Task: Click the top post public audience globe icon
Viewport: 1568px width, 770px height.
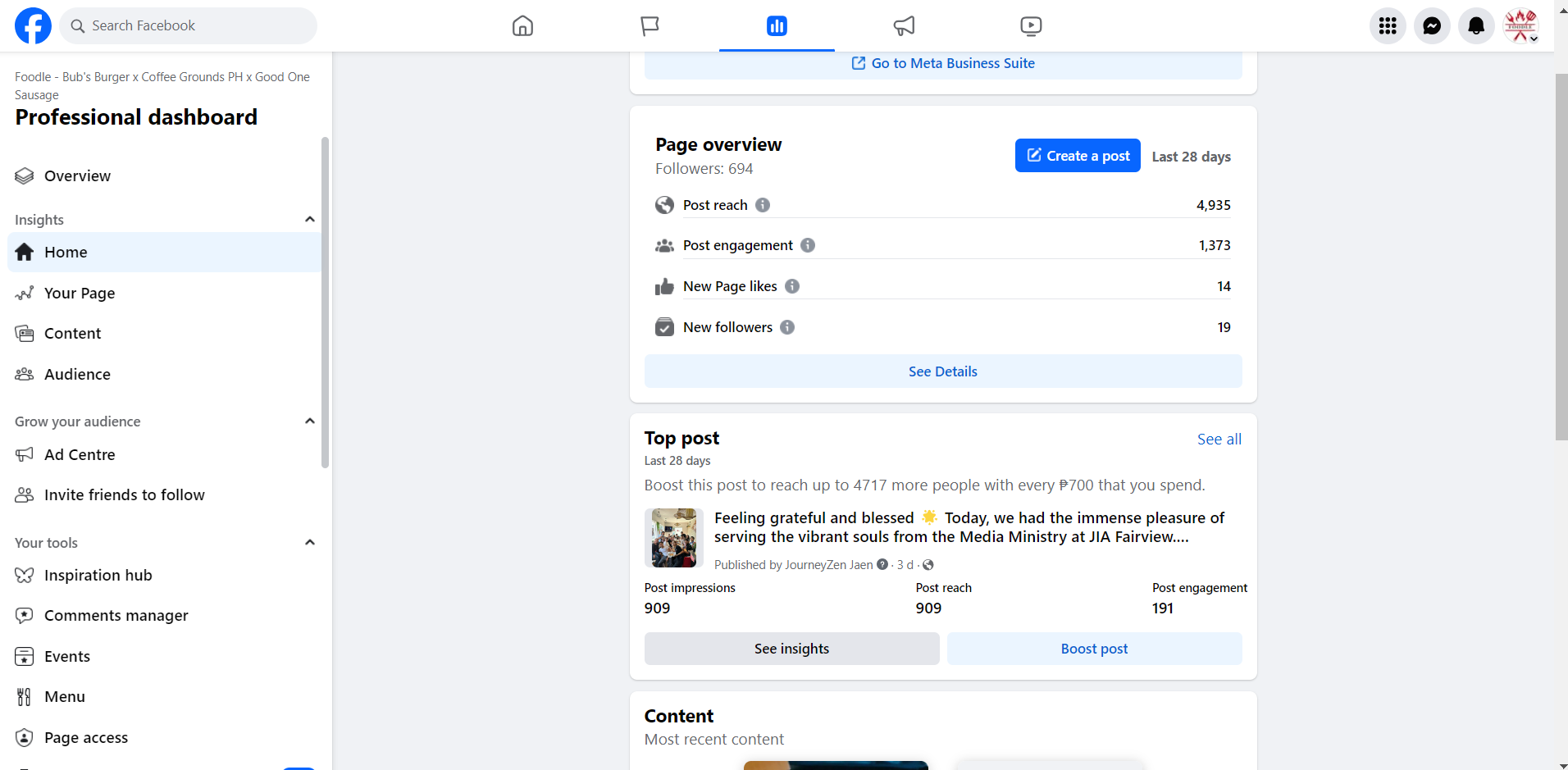Action: point(928,564)
